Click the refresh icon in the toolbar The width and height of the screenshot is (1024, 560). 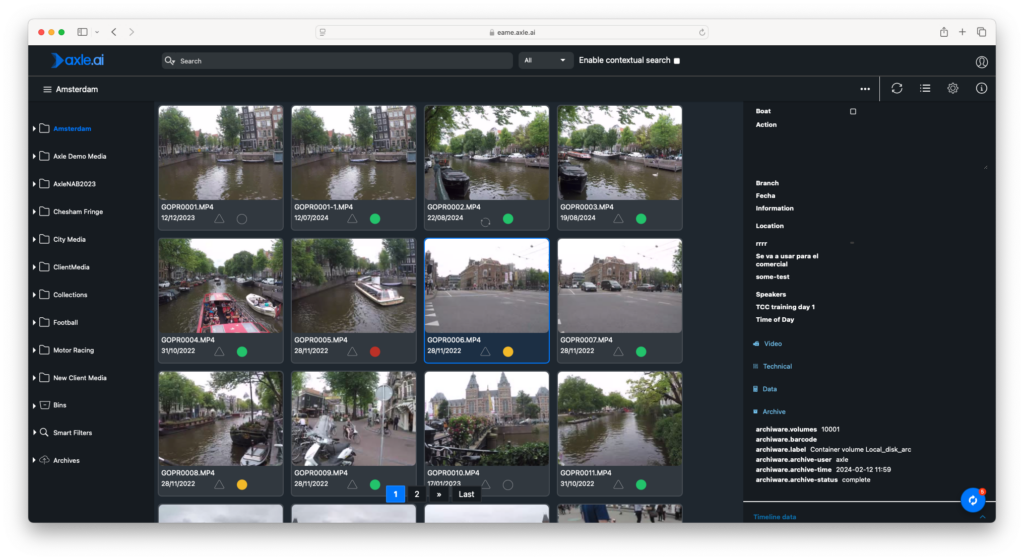[x=897, y=88]
